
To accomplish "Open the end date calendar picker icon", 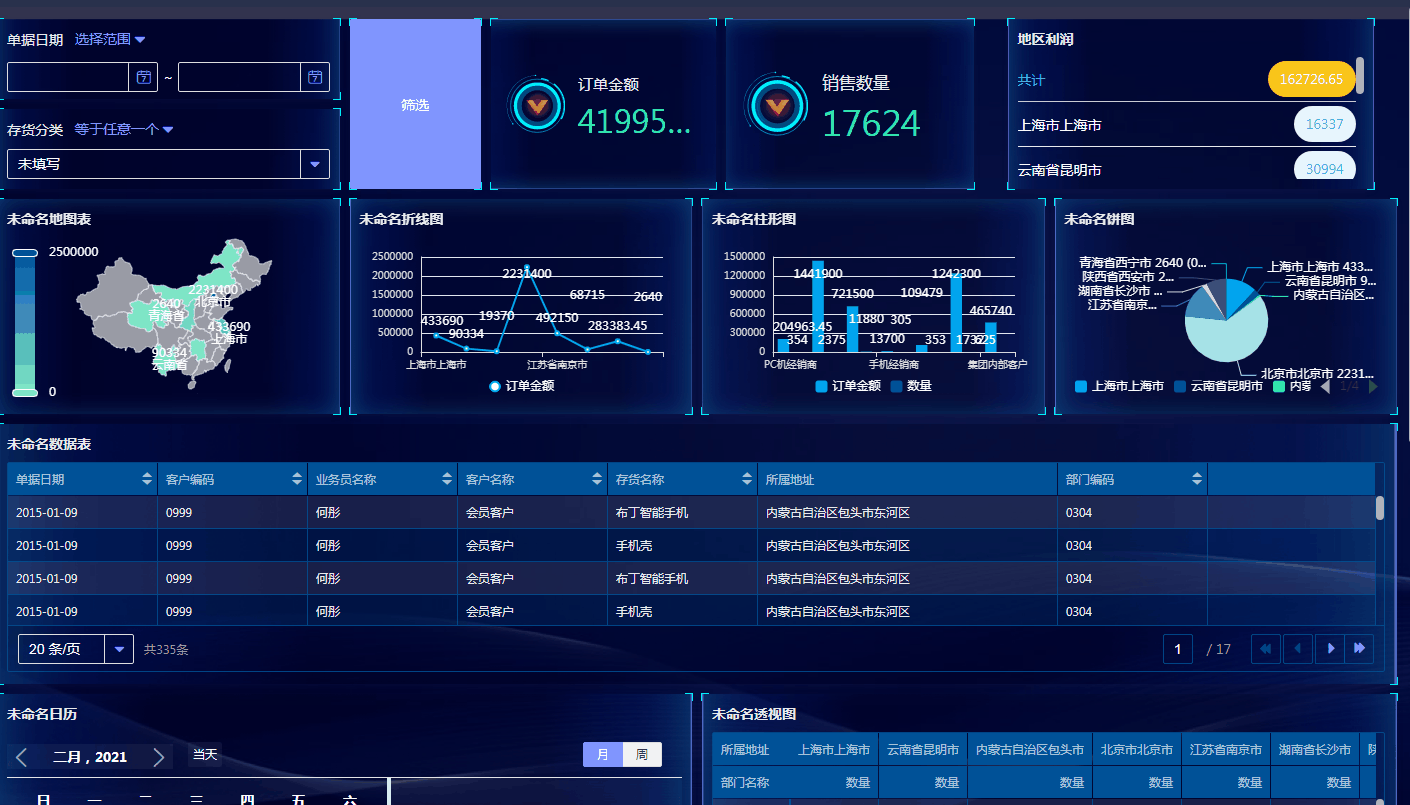I will (315, 77).
